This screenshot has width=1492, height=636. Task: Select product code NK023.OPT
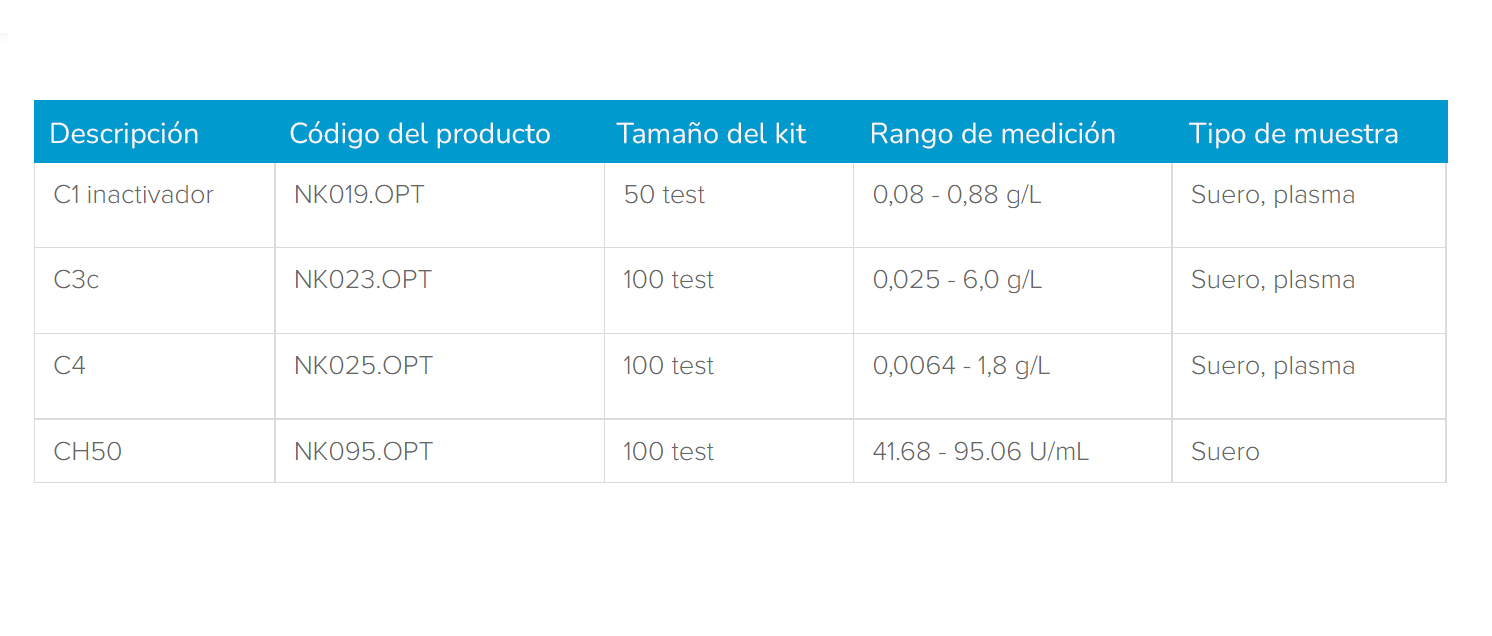(x=363, y=280)
